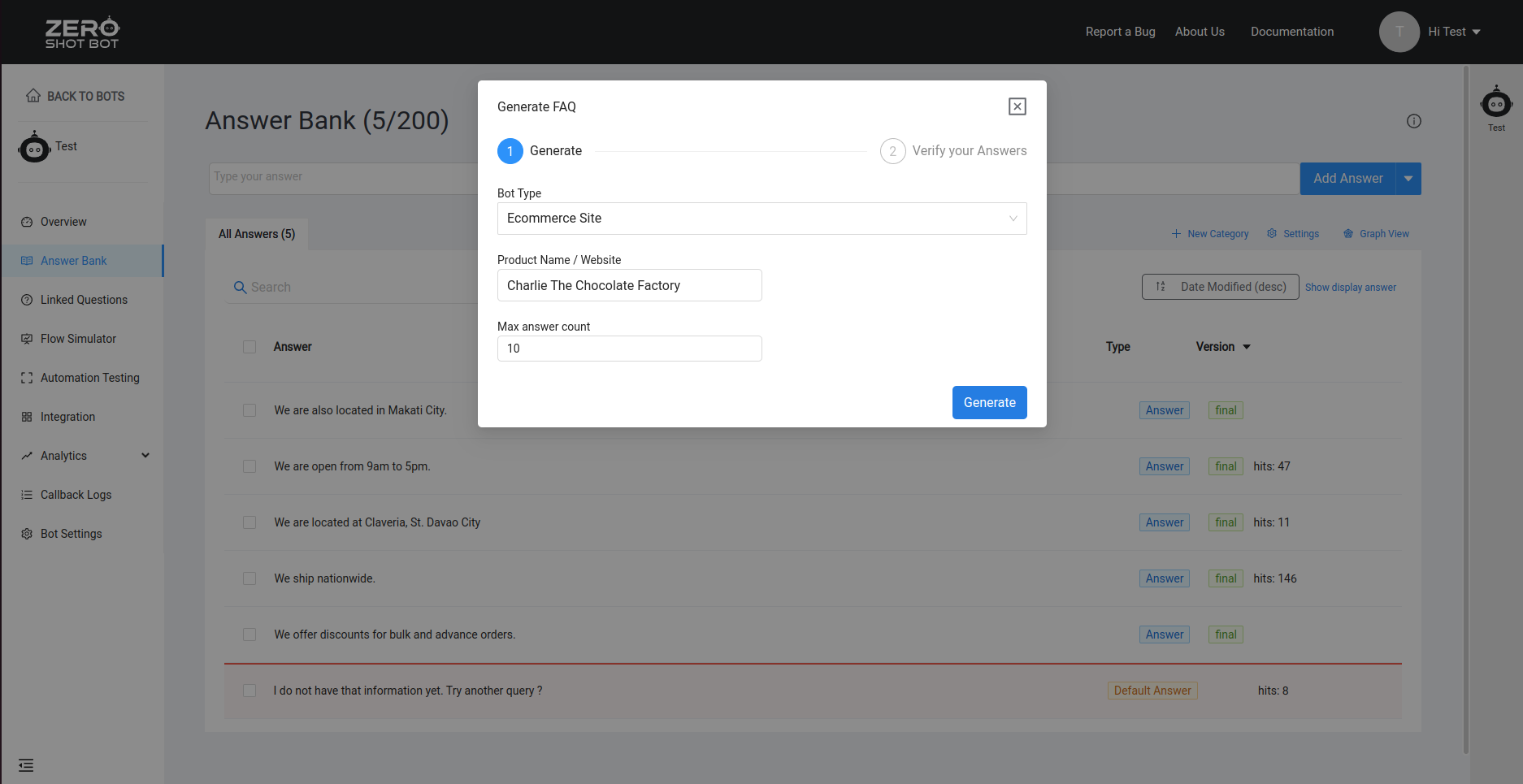The height and width of the screenshot is (784, 1523).
Task: Check the box for 'We offer discounts for bulk' row
Action: (x=249, y=635)
